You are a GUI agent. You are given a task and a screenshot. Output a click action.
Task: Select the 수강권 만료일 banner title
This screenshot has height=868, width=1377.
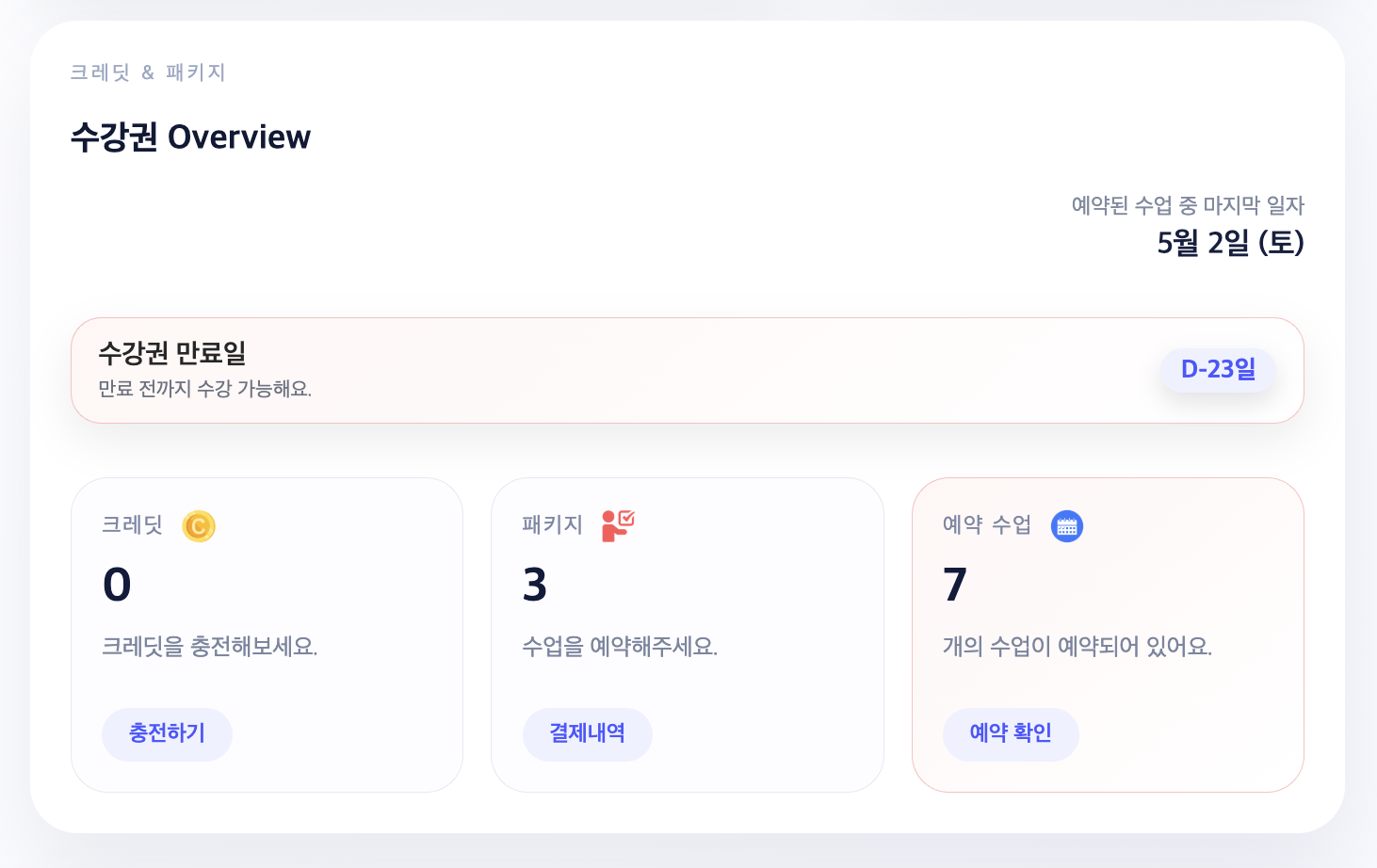coord(172,353)
